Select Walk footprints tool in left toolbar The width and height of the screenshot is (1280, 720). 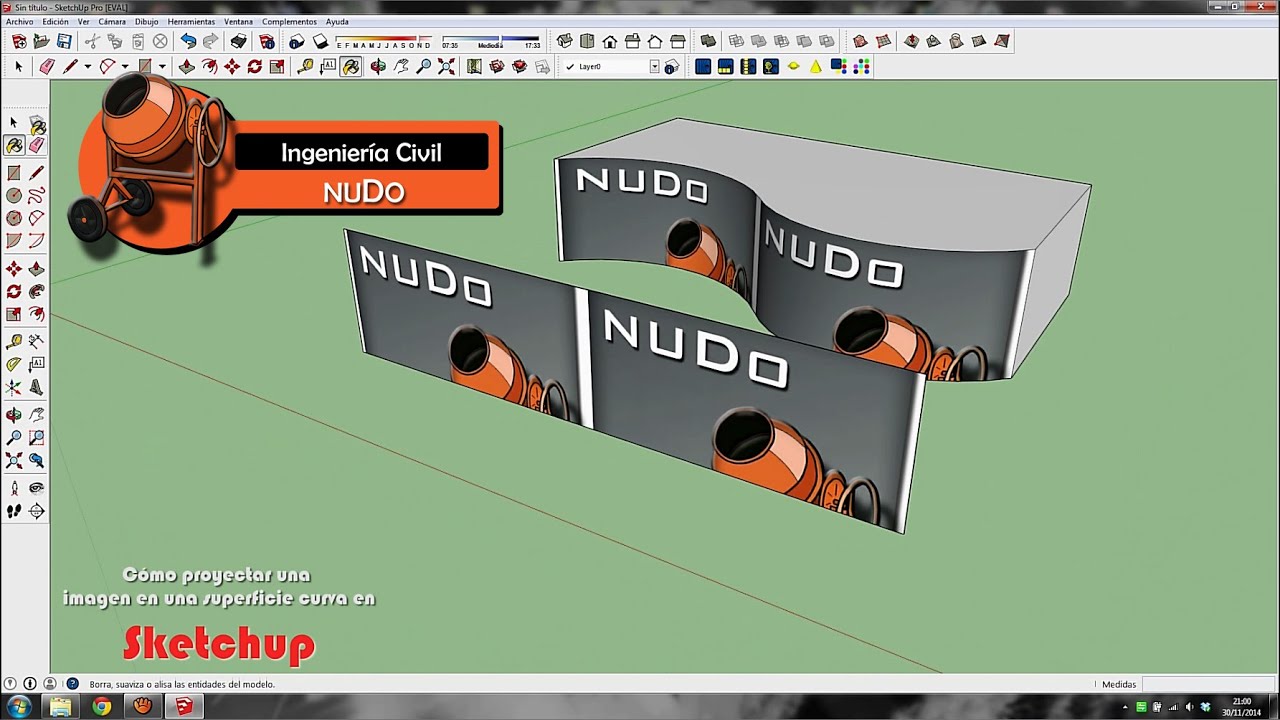click(14, 510)
